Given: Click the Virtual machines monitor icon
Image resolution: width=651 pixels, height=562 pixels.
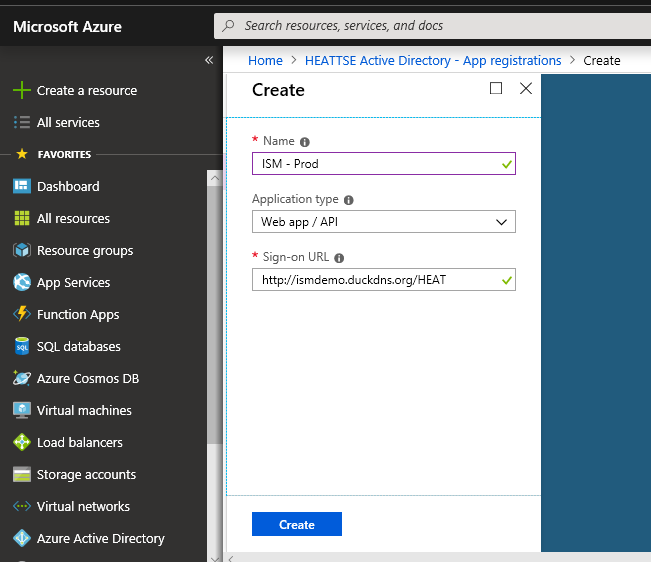Looking at the screenshot, I should [x=21, y=410].
